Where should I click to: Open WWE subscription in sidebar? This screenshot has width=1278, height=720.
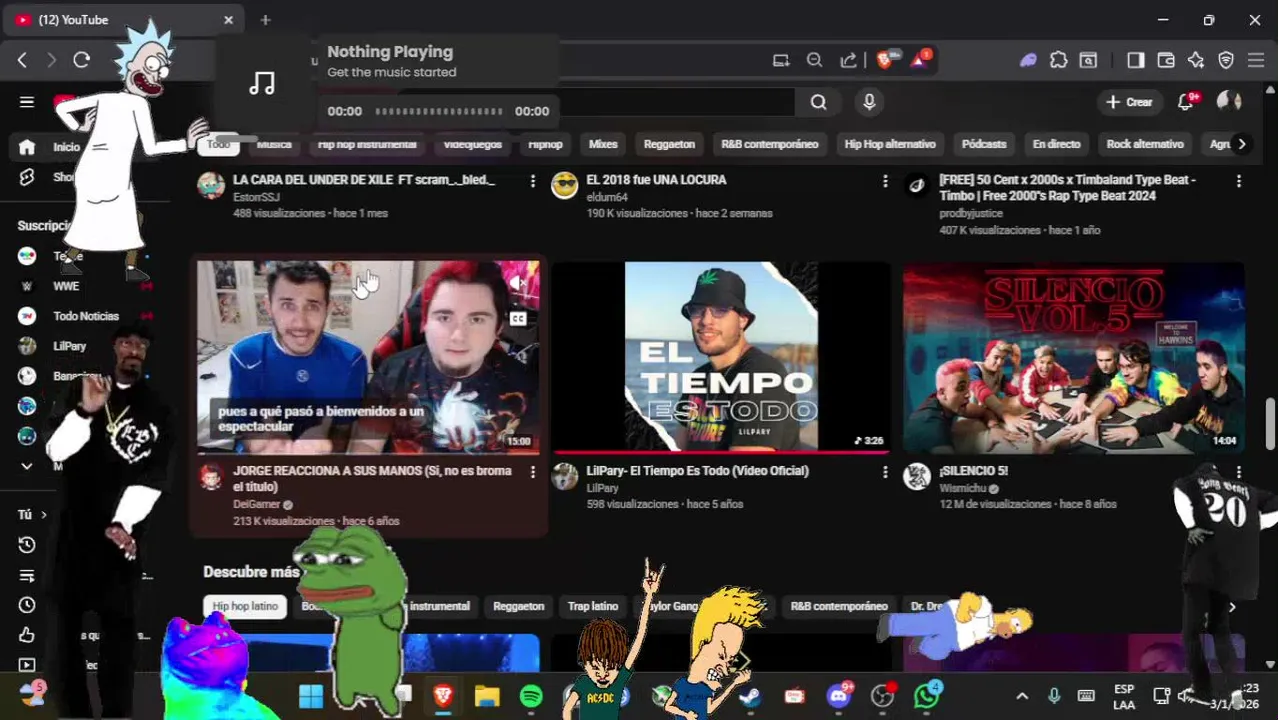66,286
